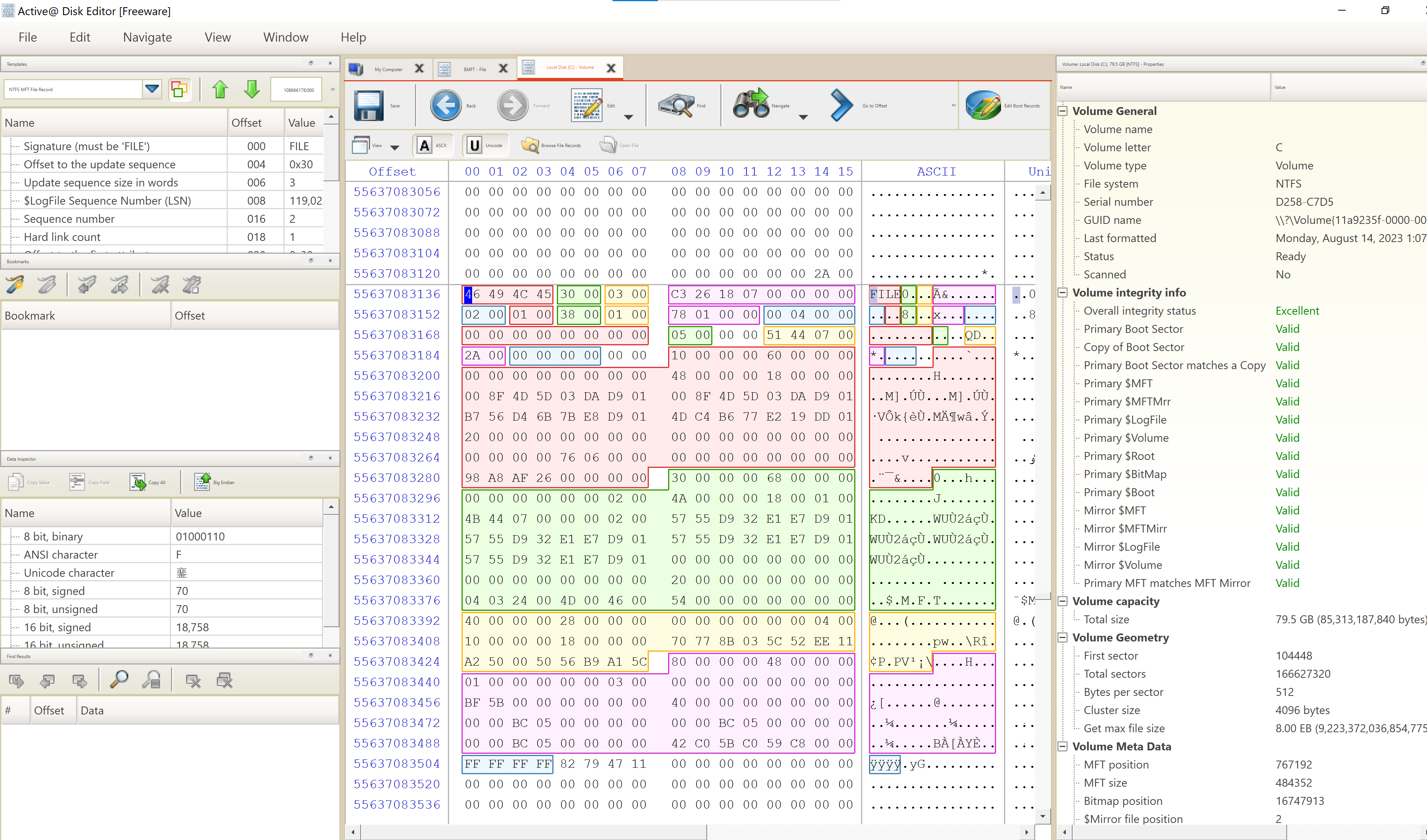Open the File menu
This screenshot has width=1427, height=840.
[28, 37]
